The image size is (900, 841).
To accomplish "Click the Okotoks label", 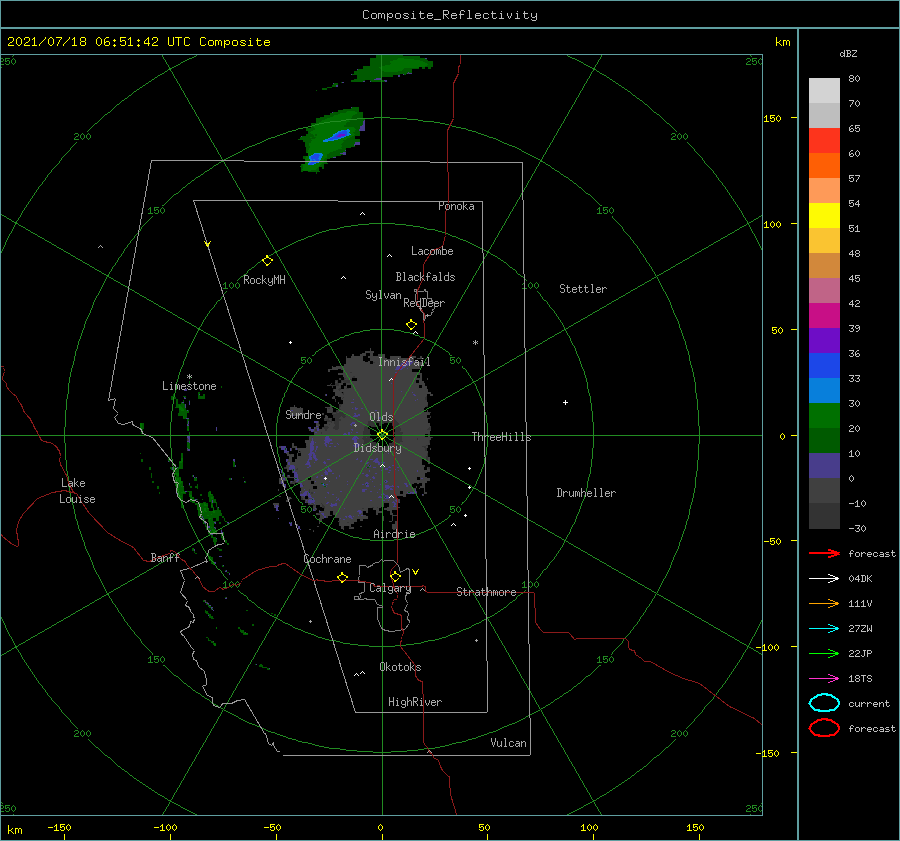I will pos(400,668).
